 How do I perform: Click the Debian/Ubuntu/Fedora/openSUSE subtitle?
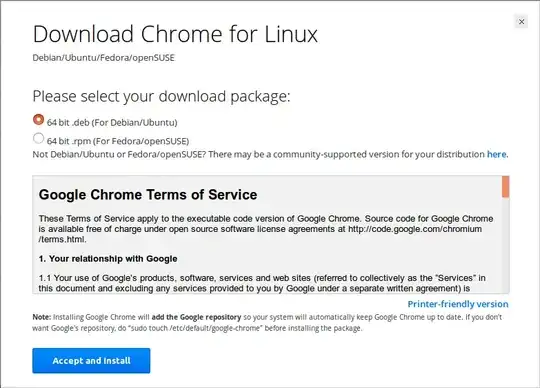(x=104, y=58)
